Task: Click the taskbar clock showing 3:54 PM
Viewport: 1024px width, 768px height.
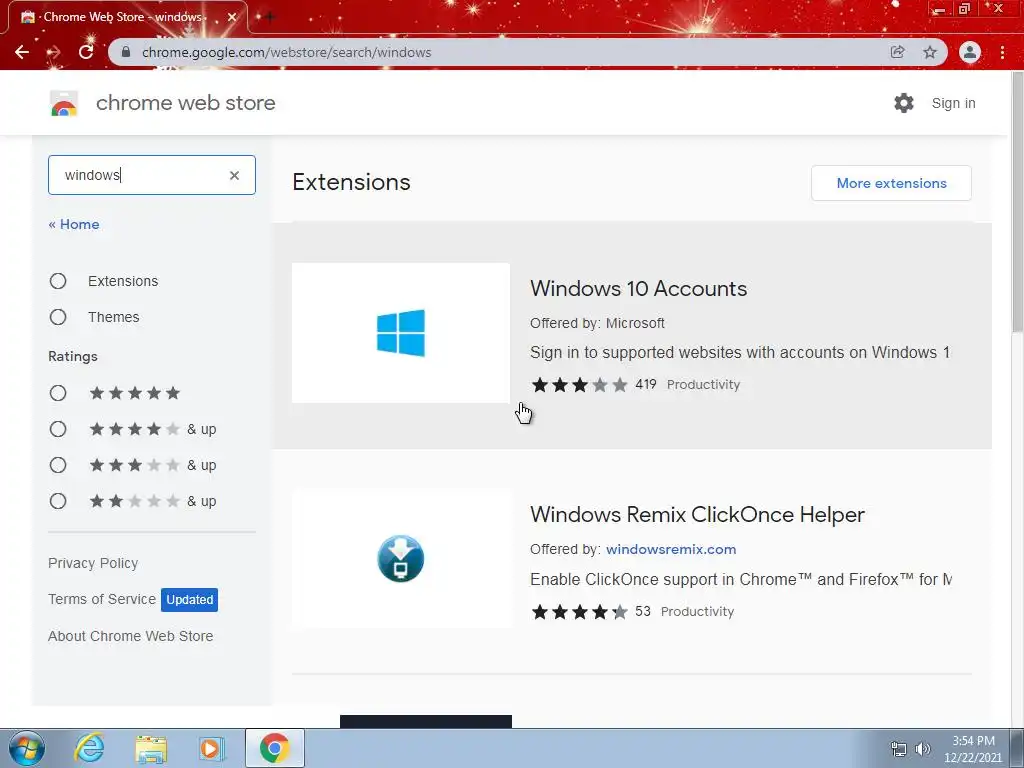Action: click(972, 749)
